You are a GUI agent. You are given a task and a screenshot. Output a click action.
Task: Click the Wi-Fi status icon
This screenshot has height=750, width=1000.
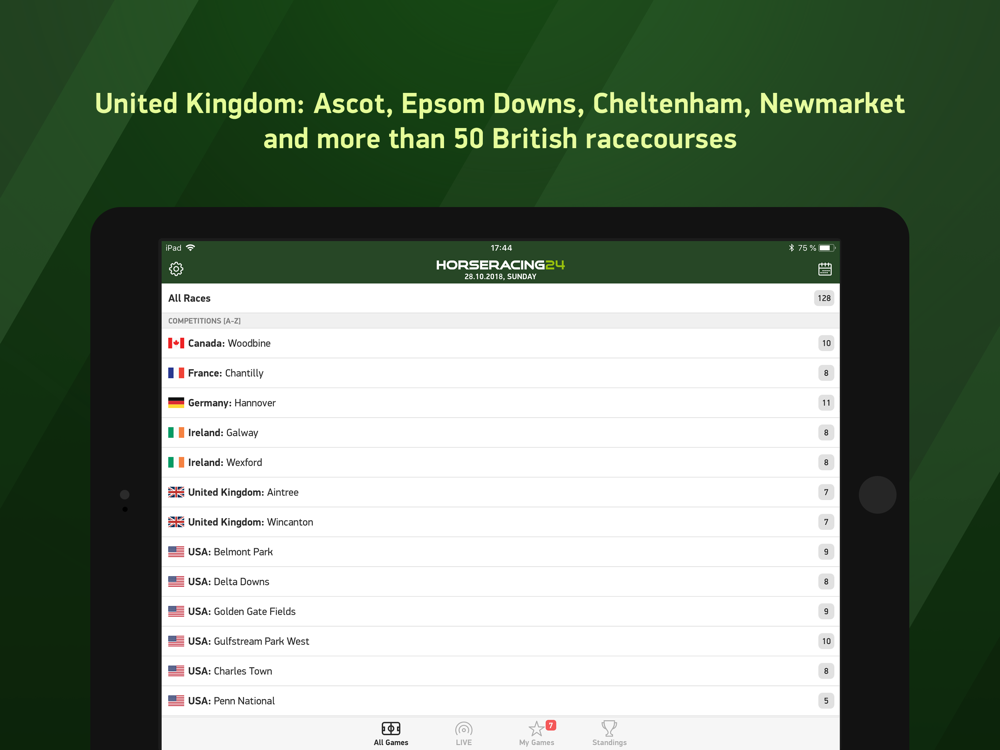click(191, 247)
